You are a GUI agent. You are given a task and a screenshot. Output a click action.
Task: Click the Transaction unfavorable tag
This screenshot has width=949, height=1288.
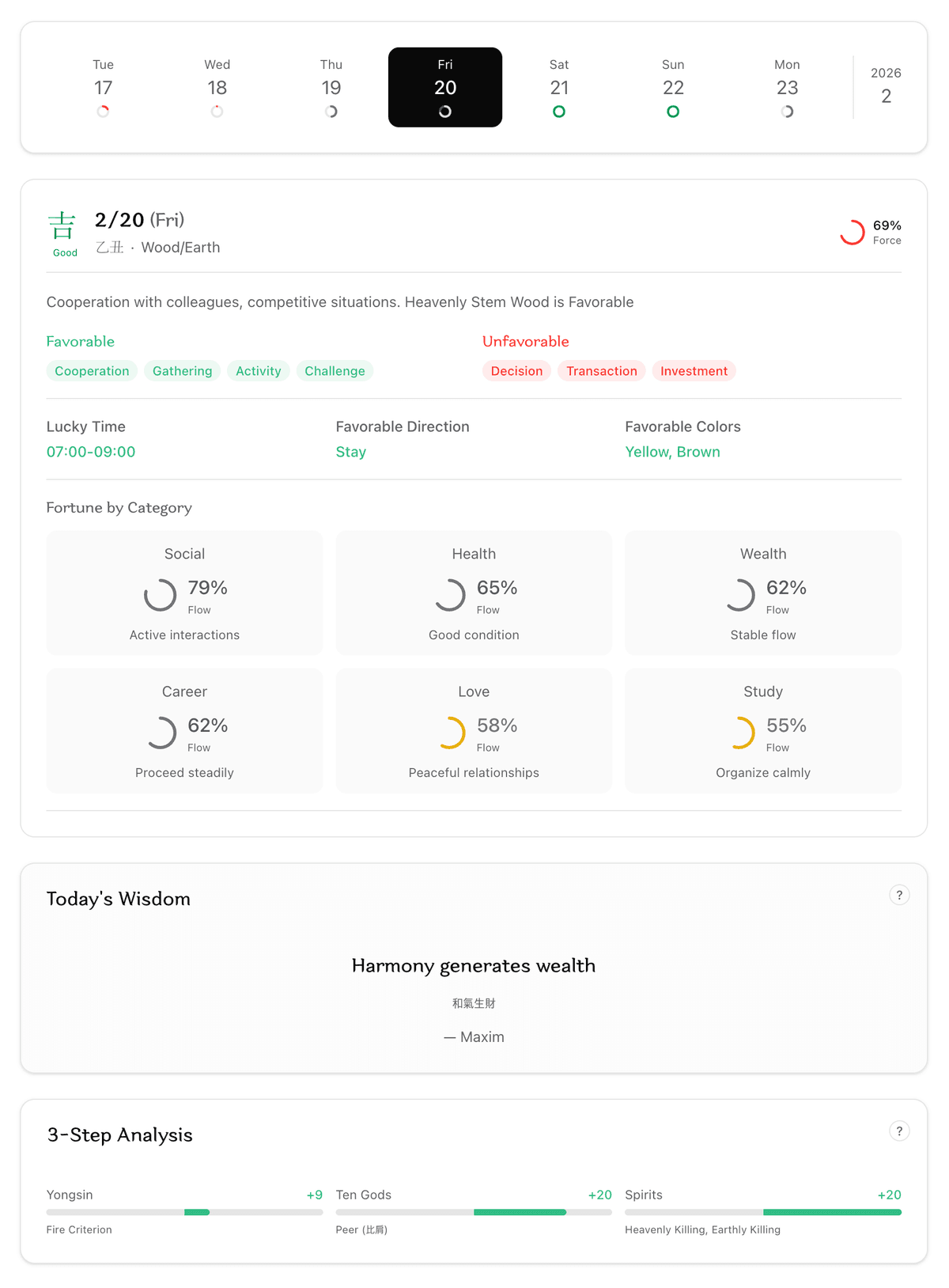coord(601,371)
